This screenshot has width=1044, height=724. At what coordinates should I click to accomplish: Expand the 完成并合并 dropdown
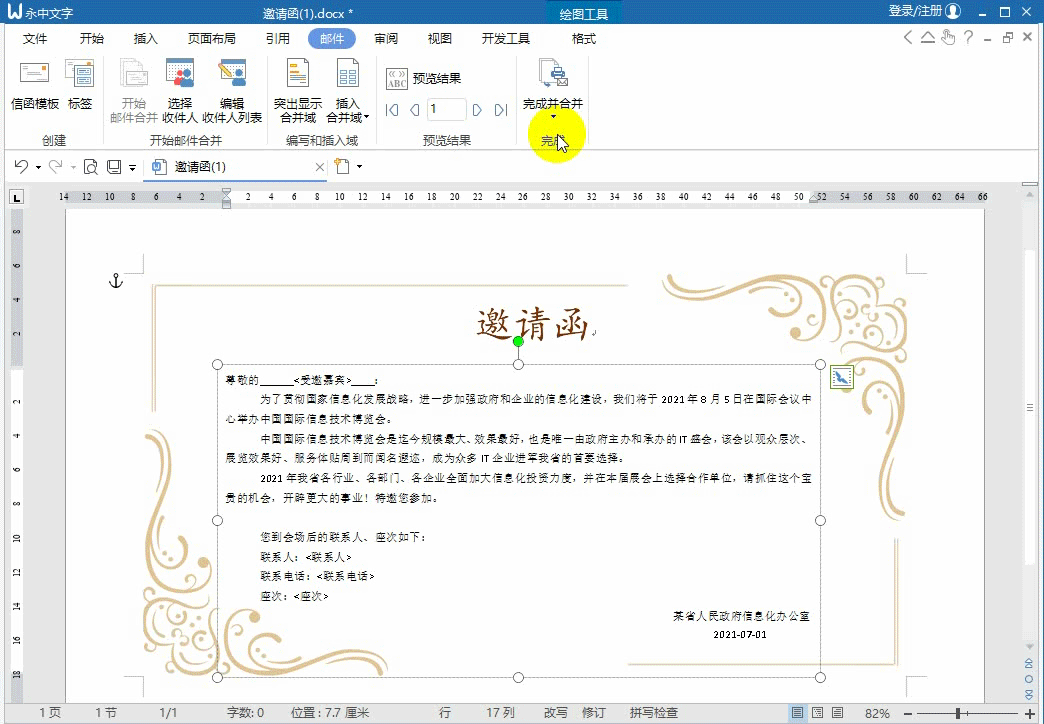pyautogui.click(x=555, y=117)
